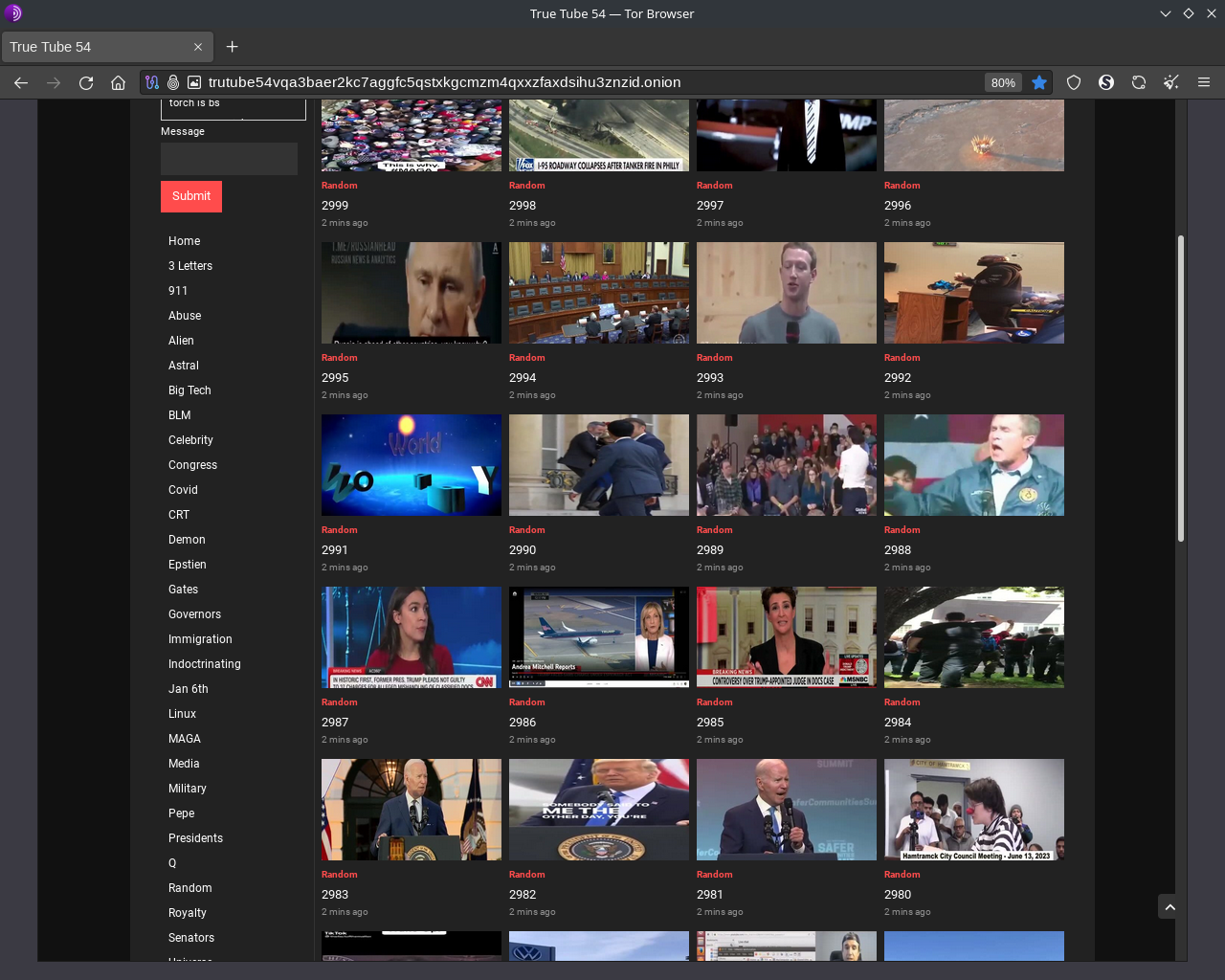1225x980 pixels.
Task: Click the New Identity broom icon
Action: (x=1171, y=82)
